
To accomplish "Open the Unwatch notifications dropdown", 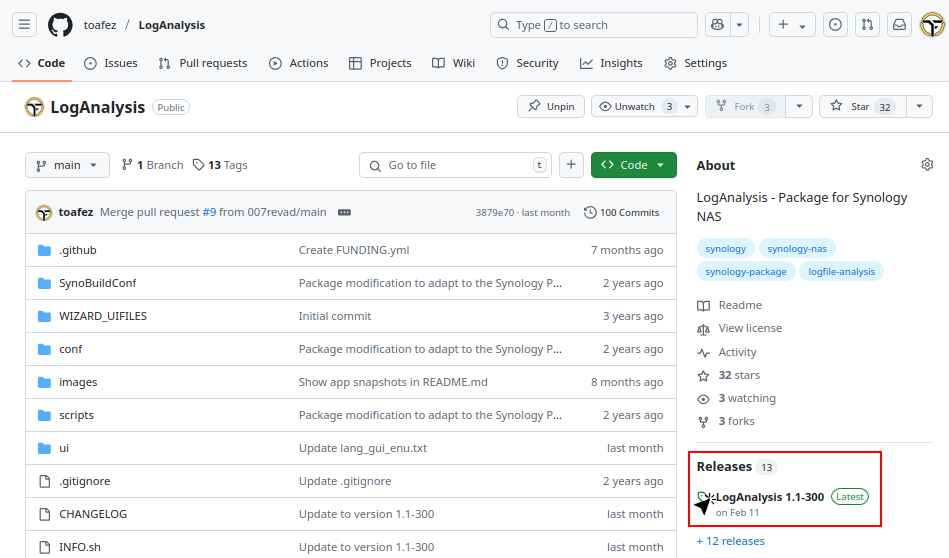I will pyautogui.click(x=634, y=106).
